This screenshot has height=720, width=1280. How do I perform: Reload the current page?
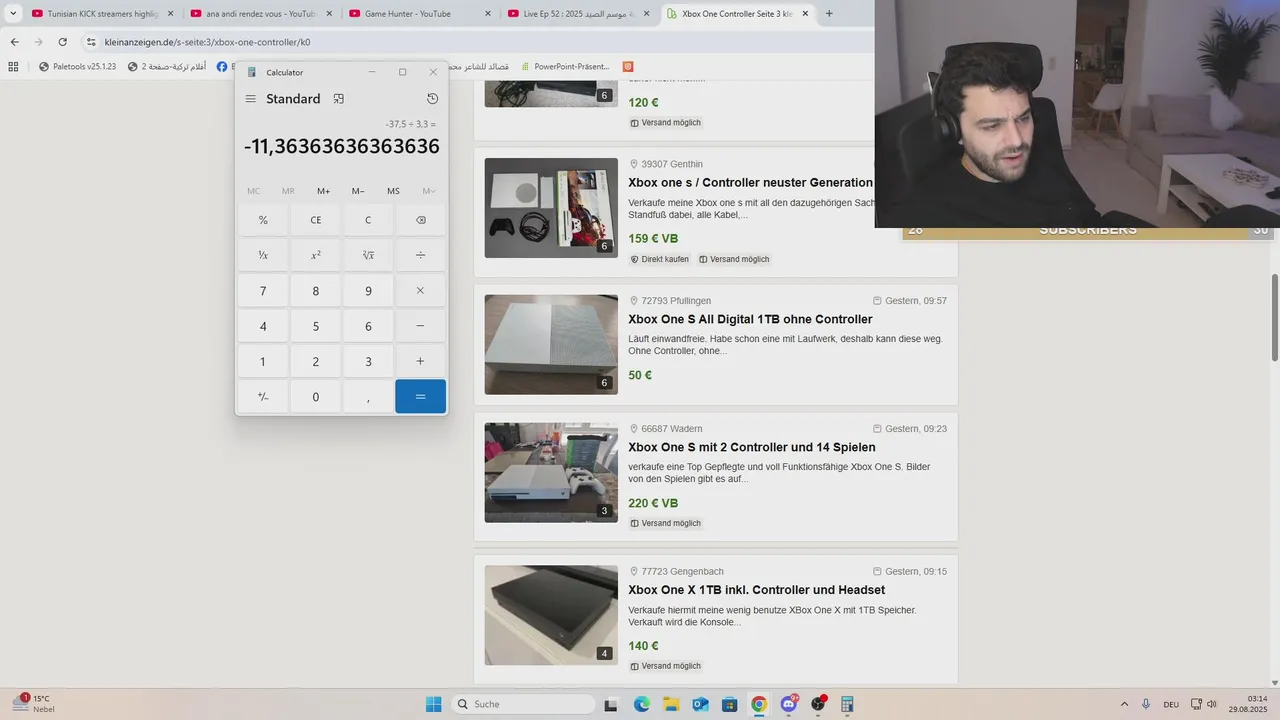click(62, 42)
